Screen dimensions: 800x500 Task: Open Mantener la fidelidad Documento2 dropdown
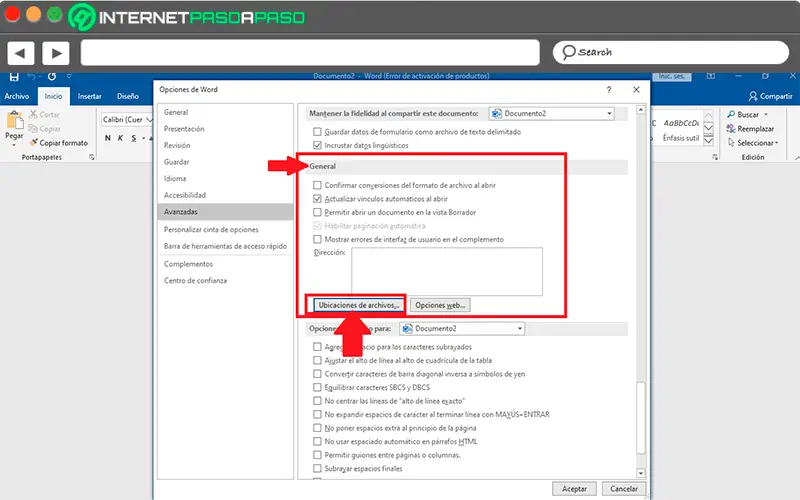[552, 113]
